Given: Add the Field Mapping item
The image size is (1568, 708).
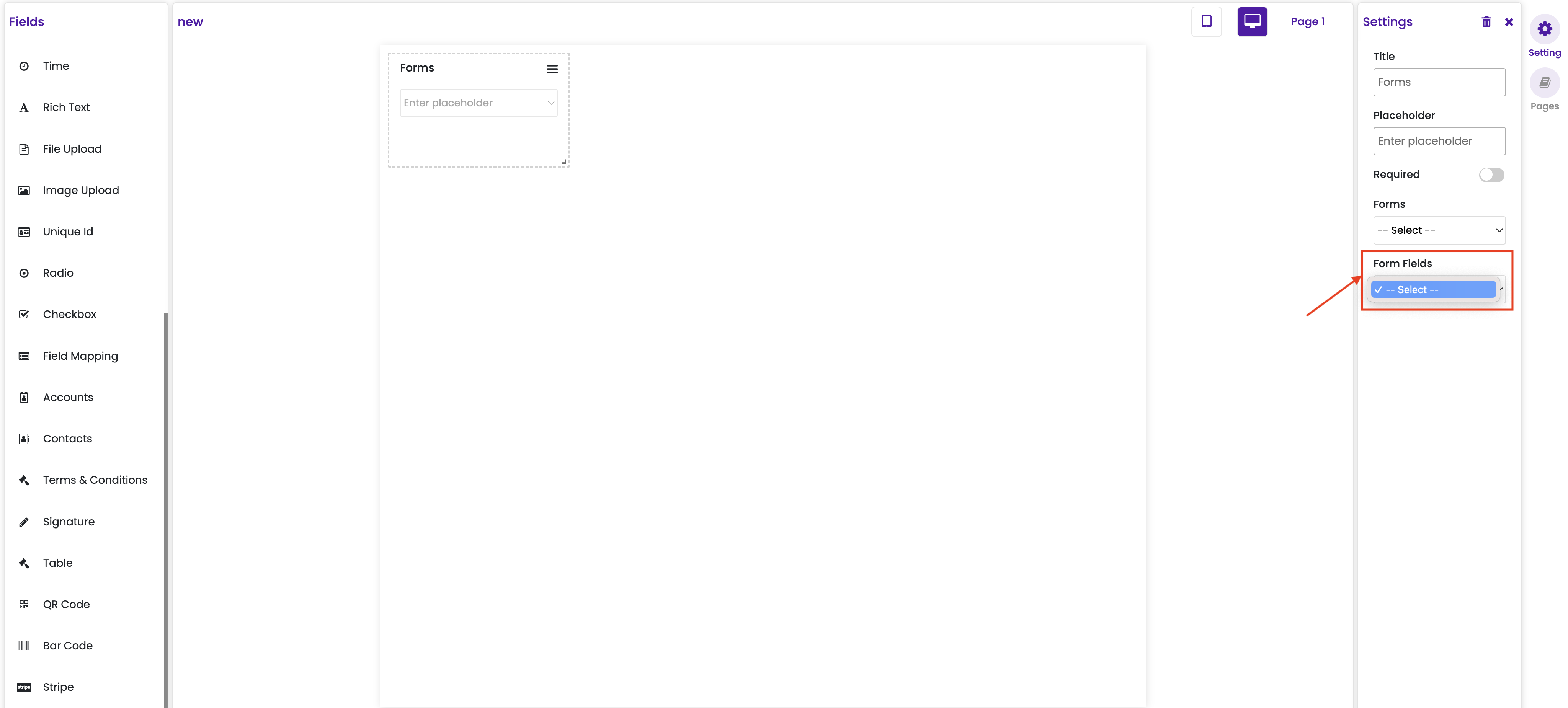Looking at the screenshot, I should click(80, 356).
